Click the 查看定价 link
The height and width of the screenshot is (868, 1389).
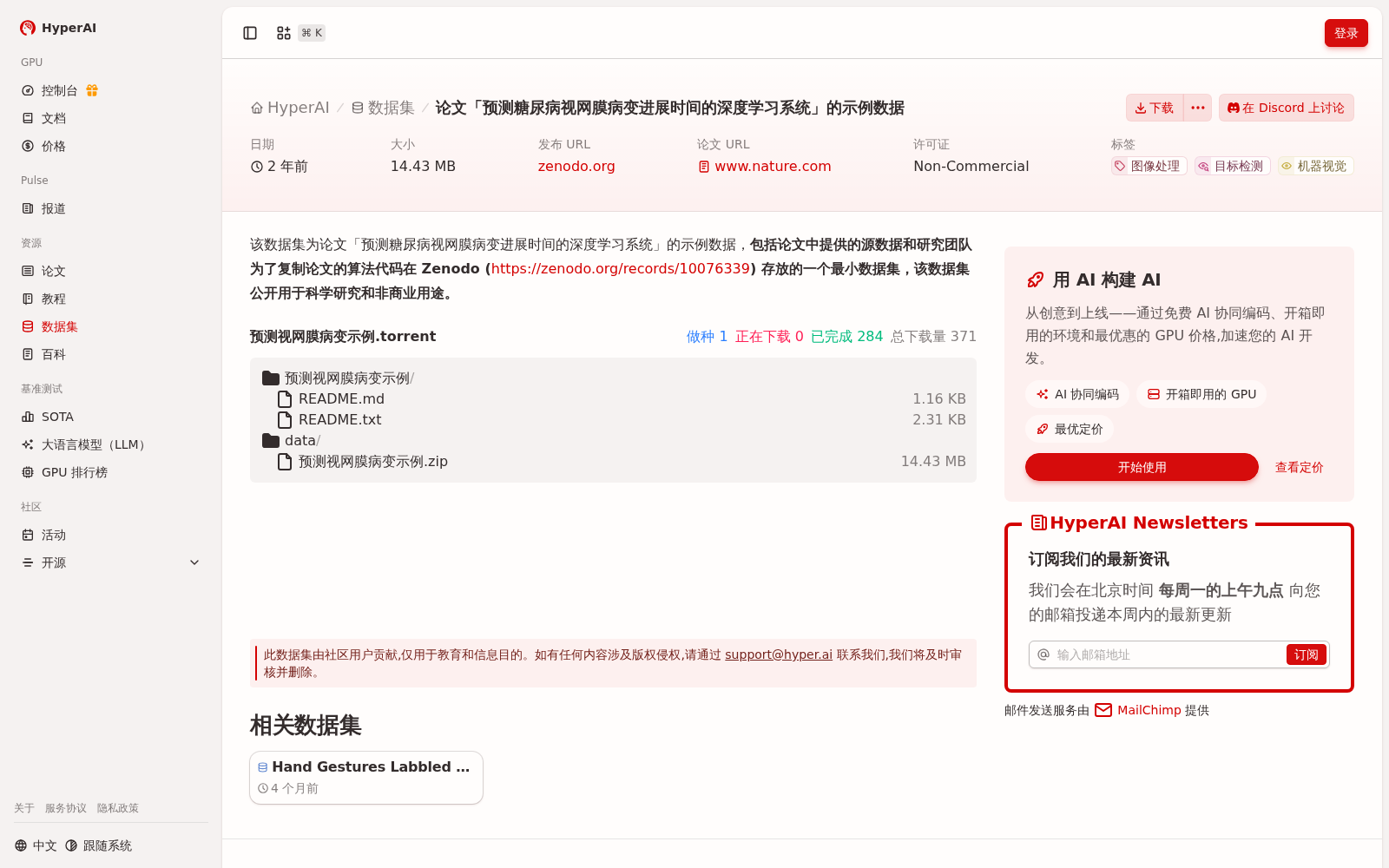click(1299, 467)
